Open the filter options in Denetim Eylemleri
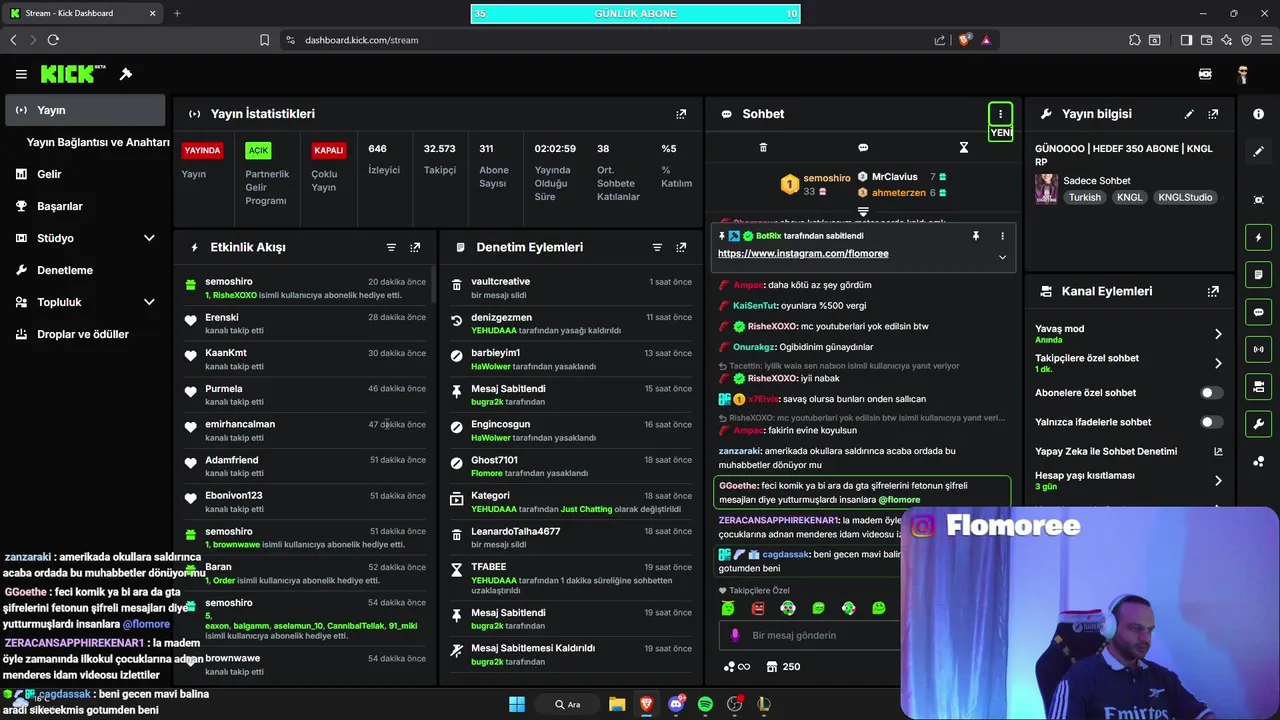This screenshot has height=720, width=1280. [x=657, y=247]
